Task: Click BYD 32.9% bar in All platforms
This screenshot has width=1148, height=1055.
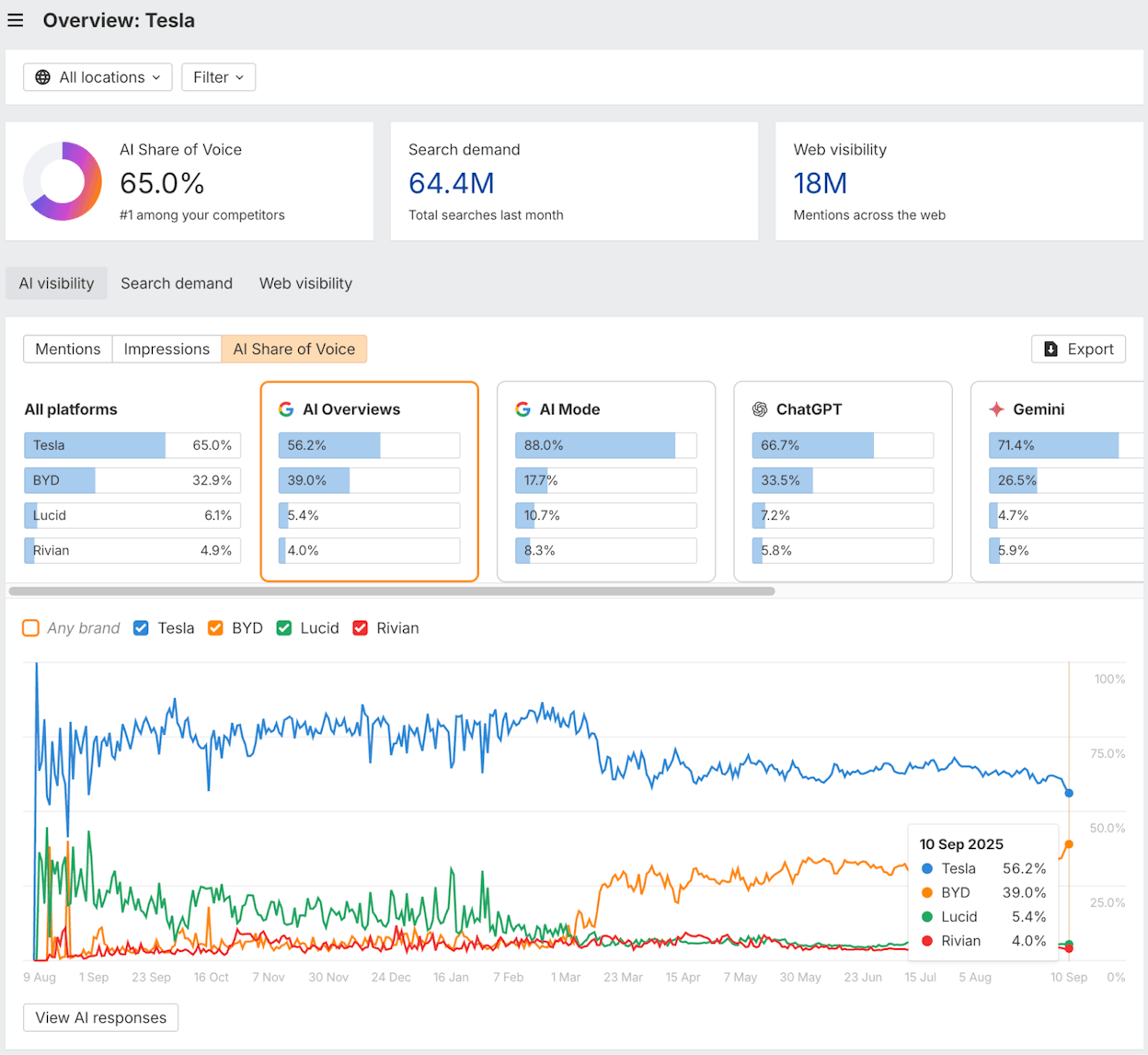Action: click(132, 480)
